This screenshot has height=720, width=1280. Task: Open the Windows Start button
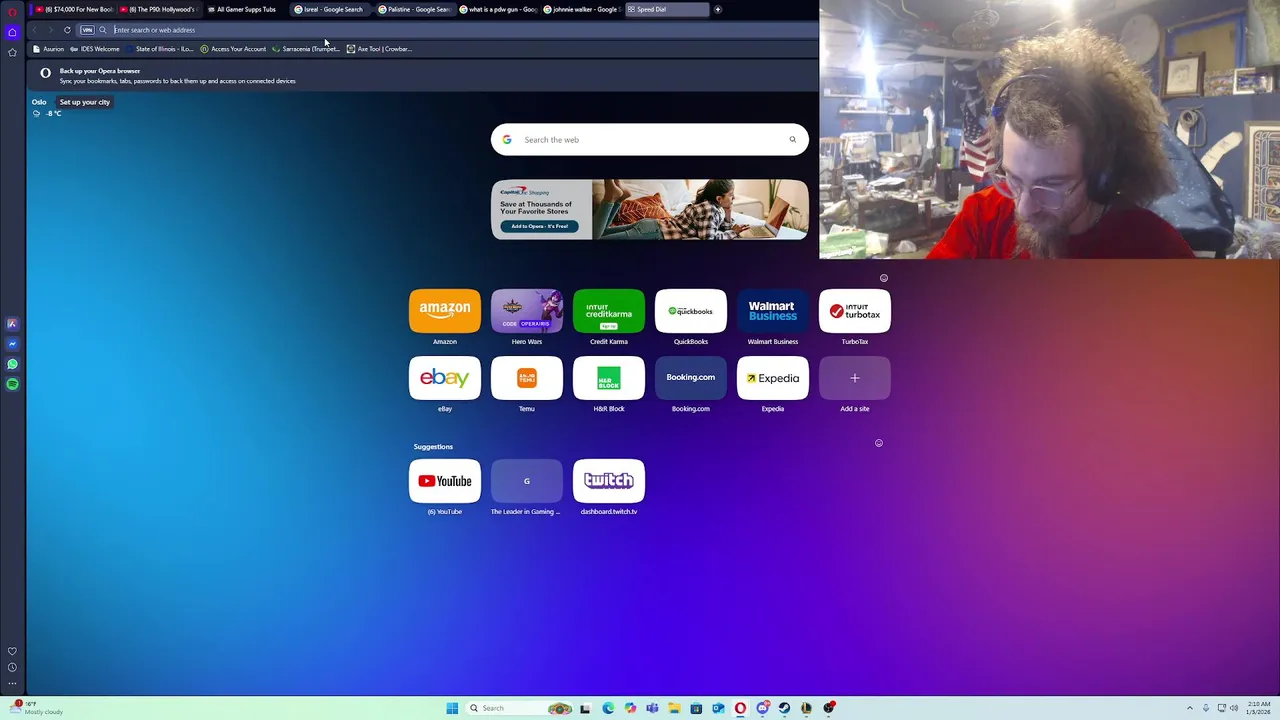[452, 708]
